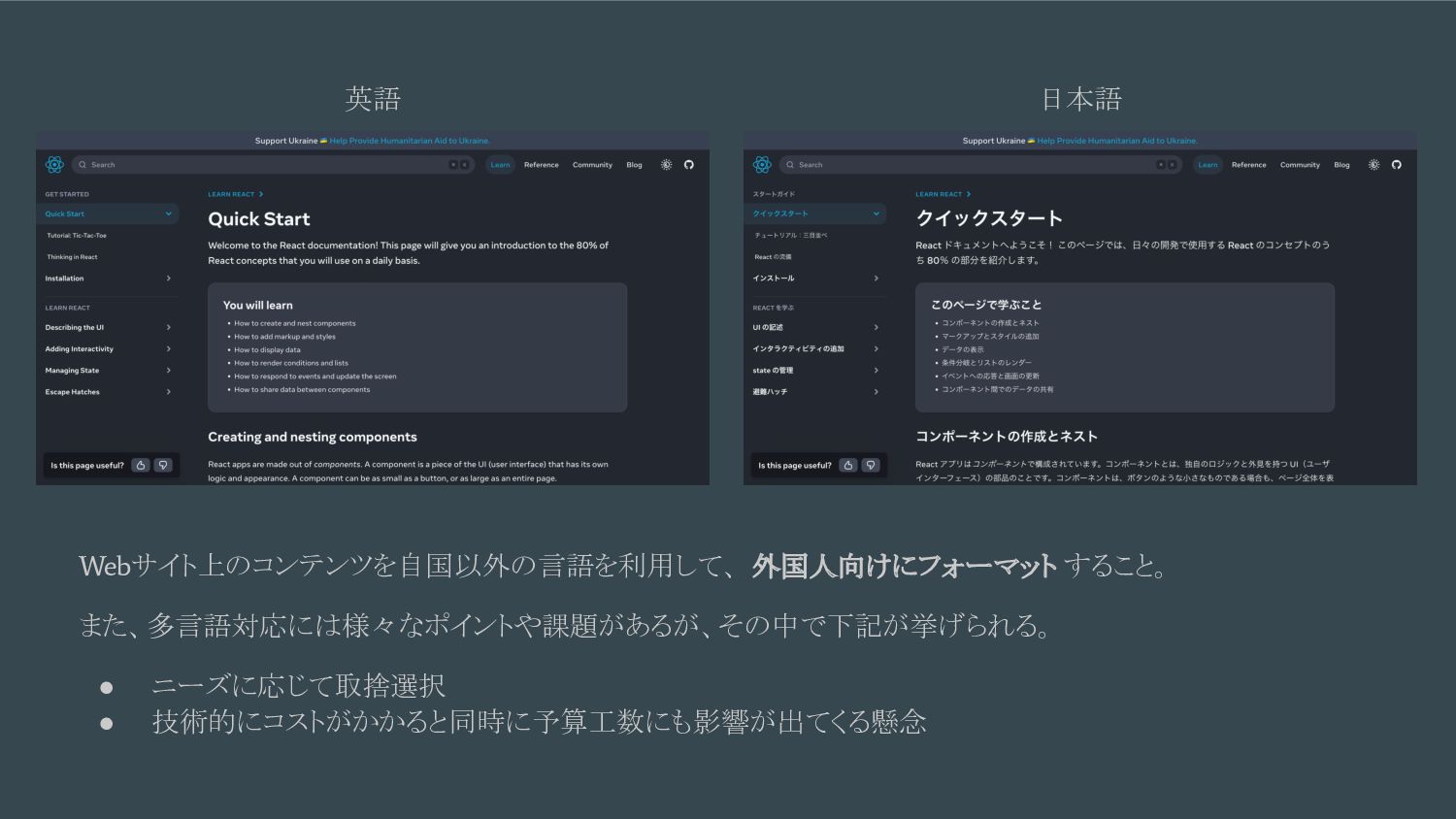Click keyboard shortcut badge in English search bar
The image size is (1456, 819).
click(458, 165)
